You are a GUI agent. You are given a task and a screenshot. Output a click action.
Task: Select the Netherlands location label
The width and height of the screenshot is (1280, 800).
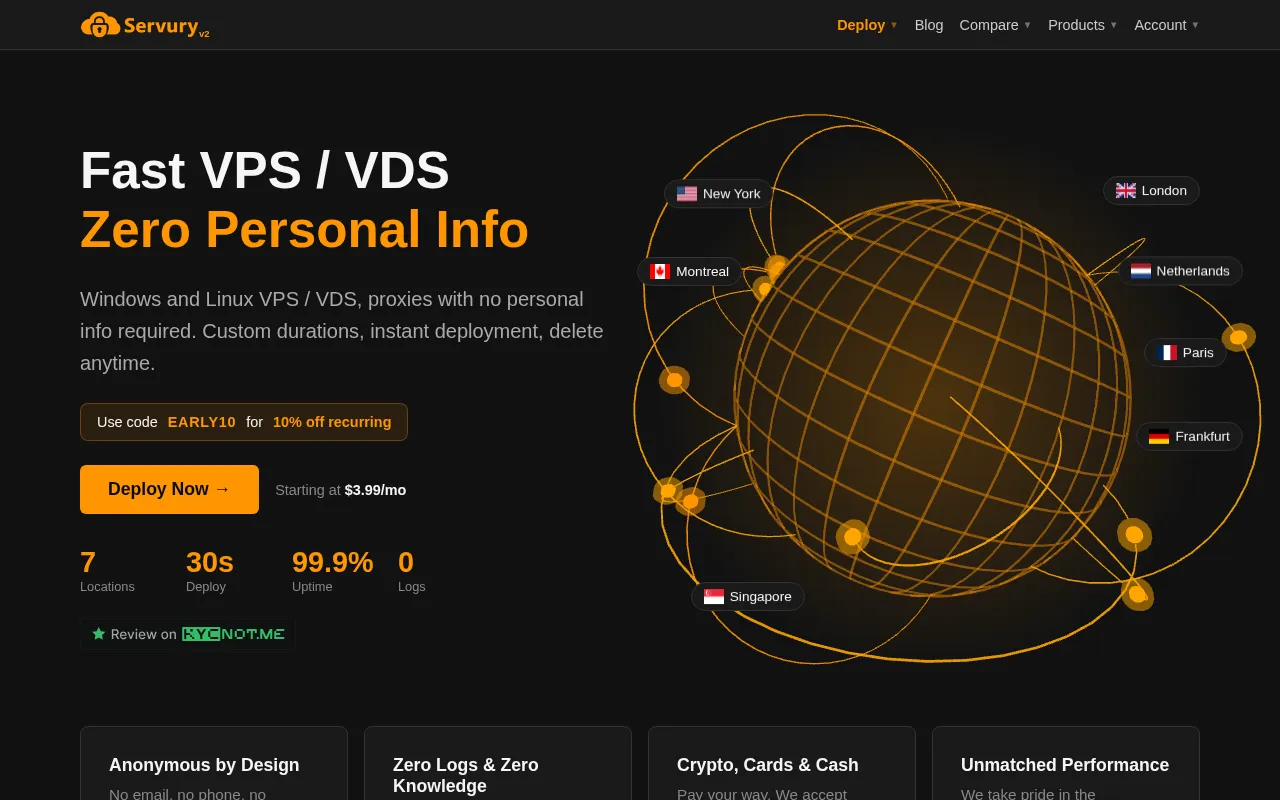pos(1180,271)
